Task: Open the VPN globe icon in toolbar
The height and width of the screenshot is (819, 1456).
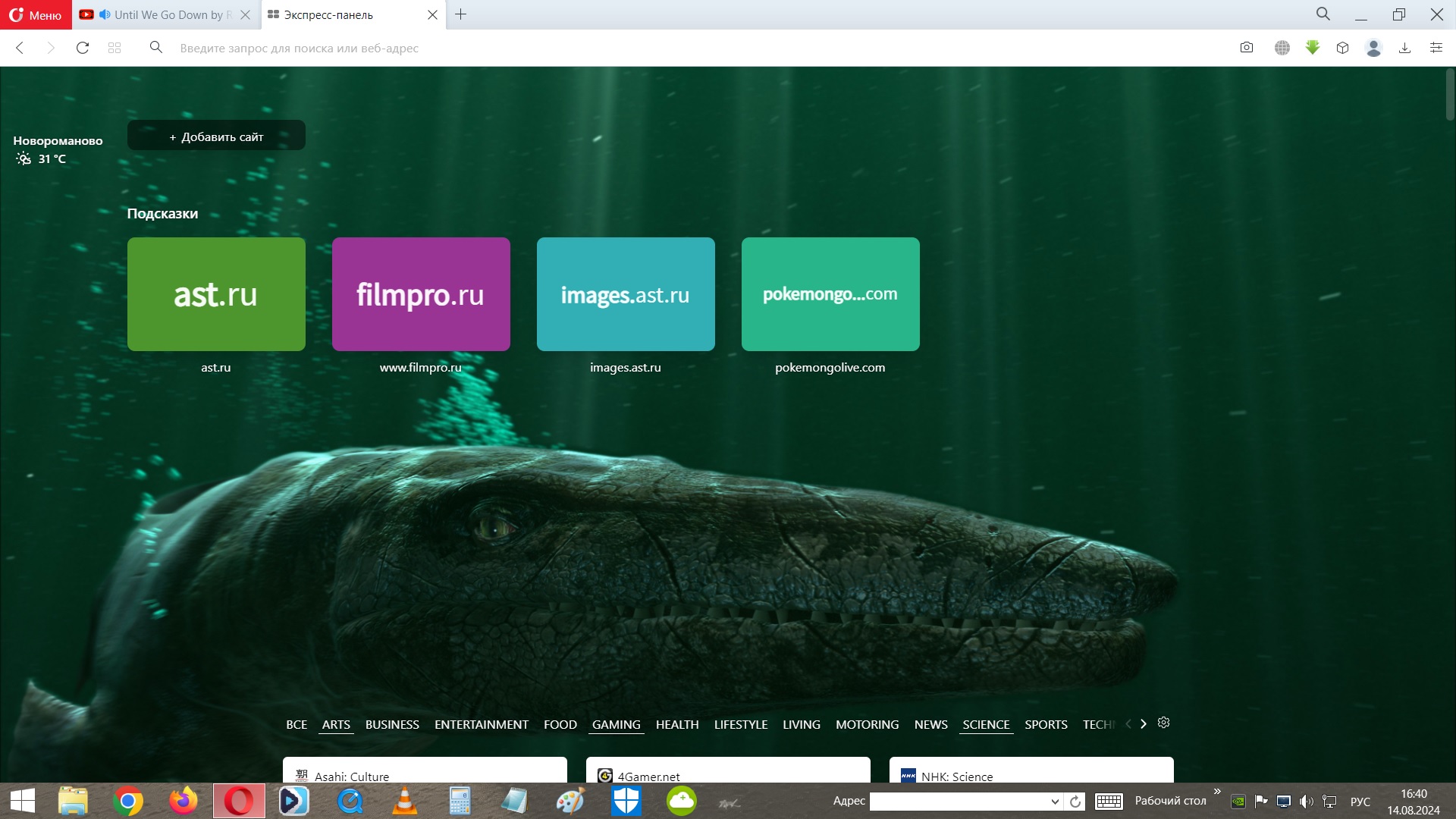Action: pyautogui.click(x=1282, y=48)
